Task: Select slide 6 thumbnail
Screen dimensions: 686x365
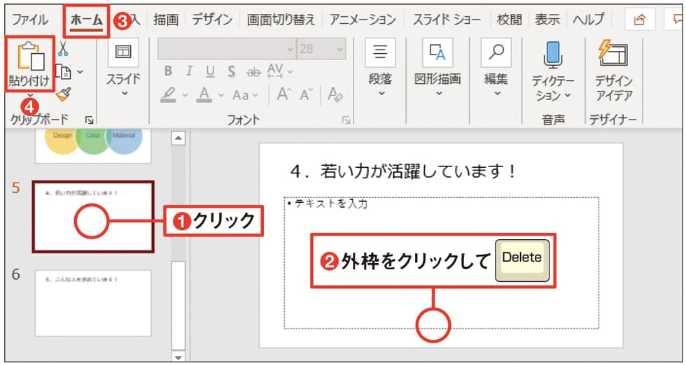Action: point(93,303)
